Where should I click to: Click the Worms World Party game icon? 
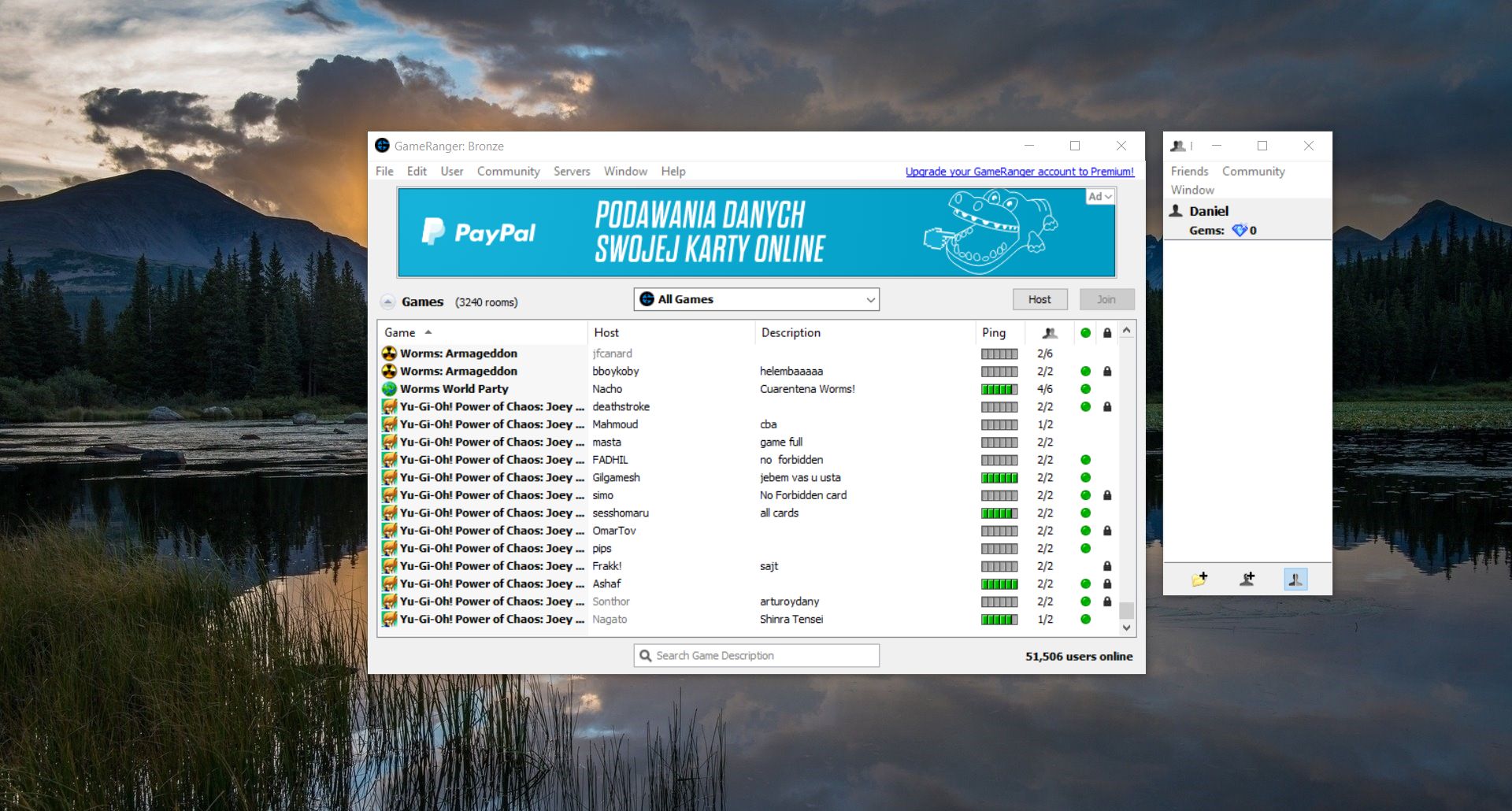point(389,389)
